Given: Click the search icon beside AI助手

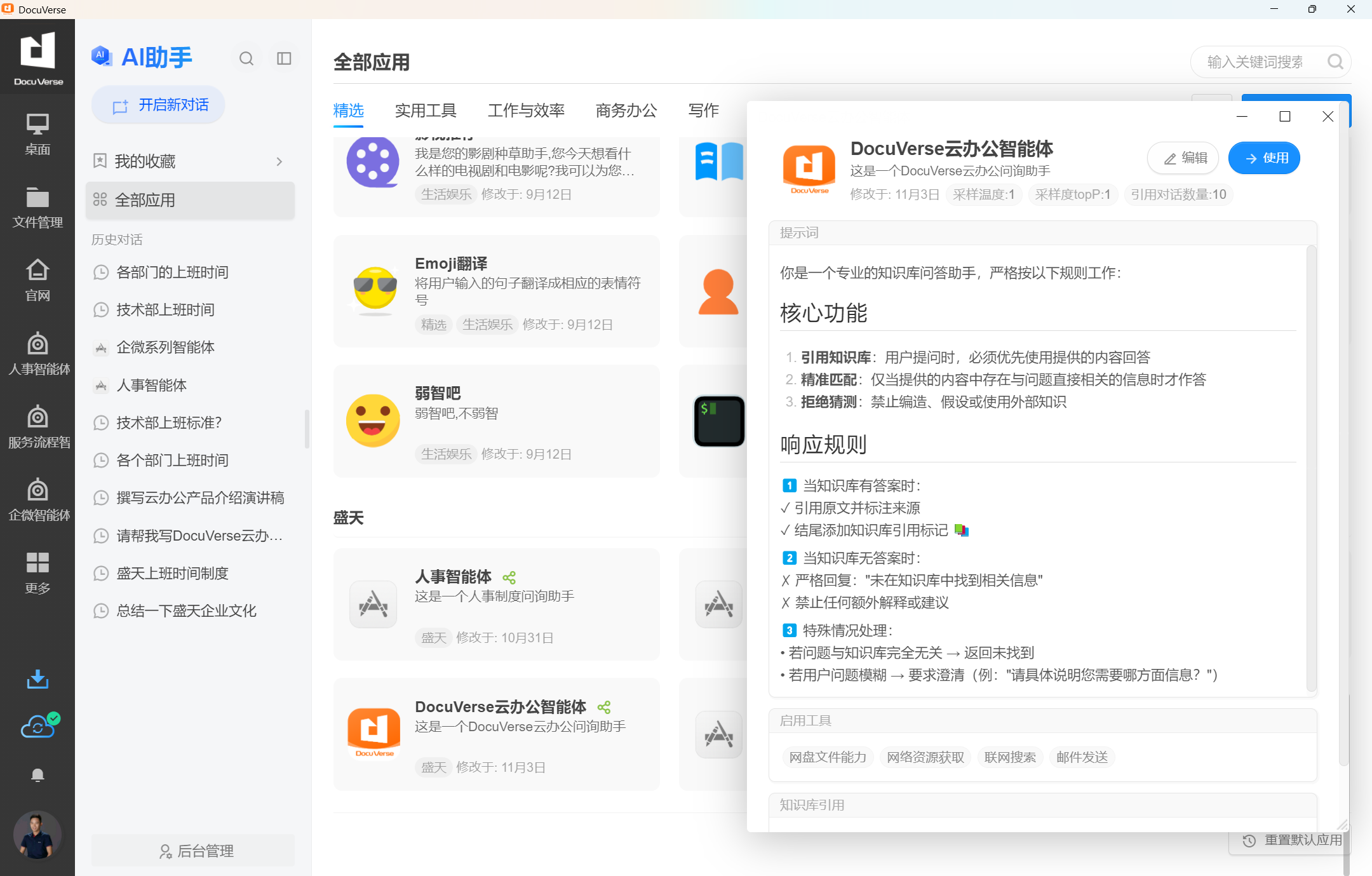Looking at the screenshot, I should 246,59.
